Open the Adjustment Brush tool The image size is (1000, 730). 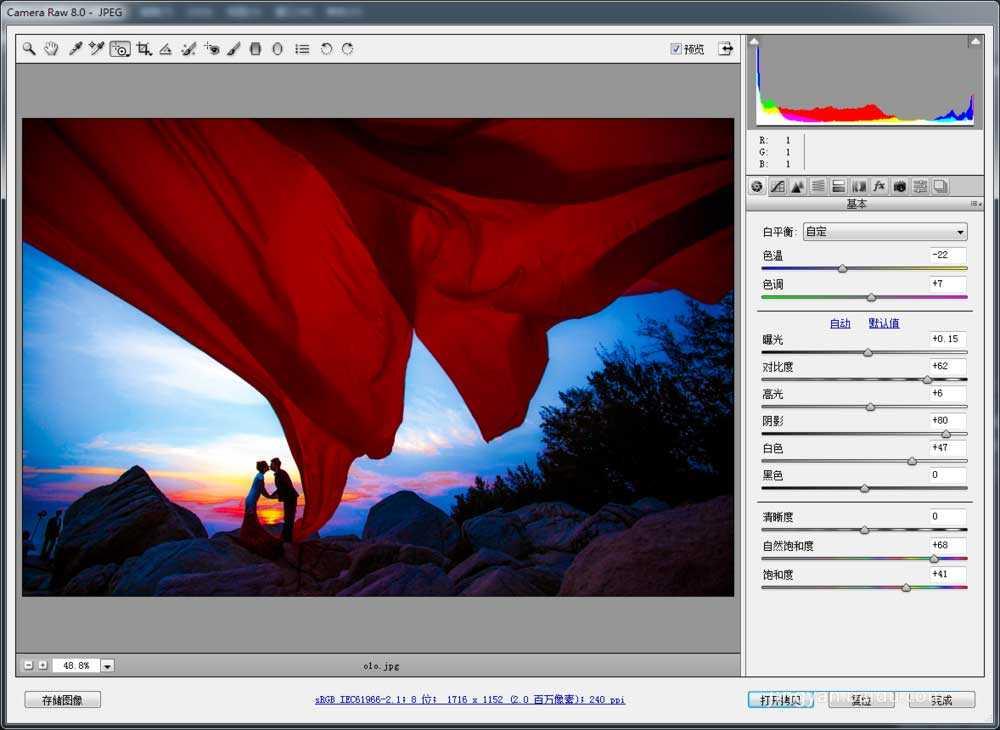pyautogui.click(x=235, y=48)
